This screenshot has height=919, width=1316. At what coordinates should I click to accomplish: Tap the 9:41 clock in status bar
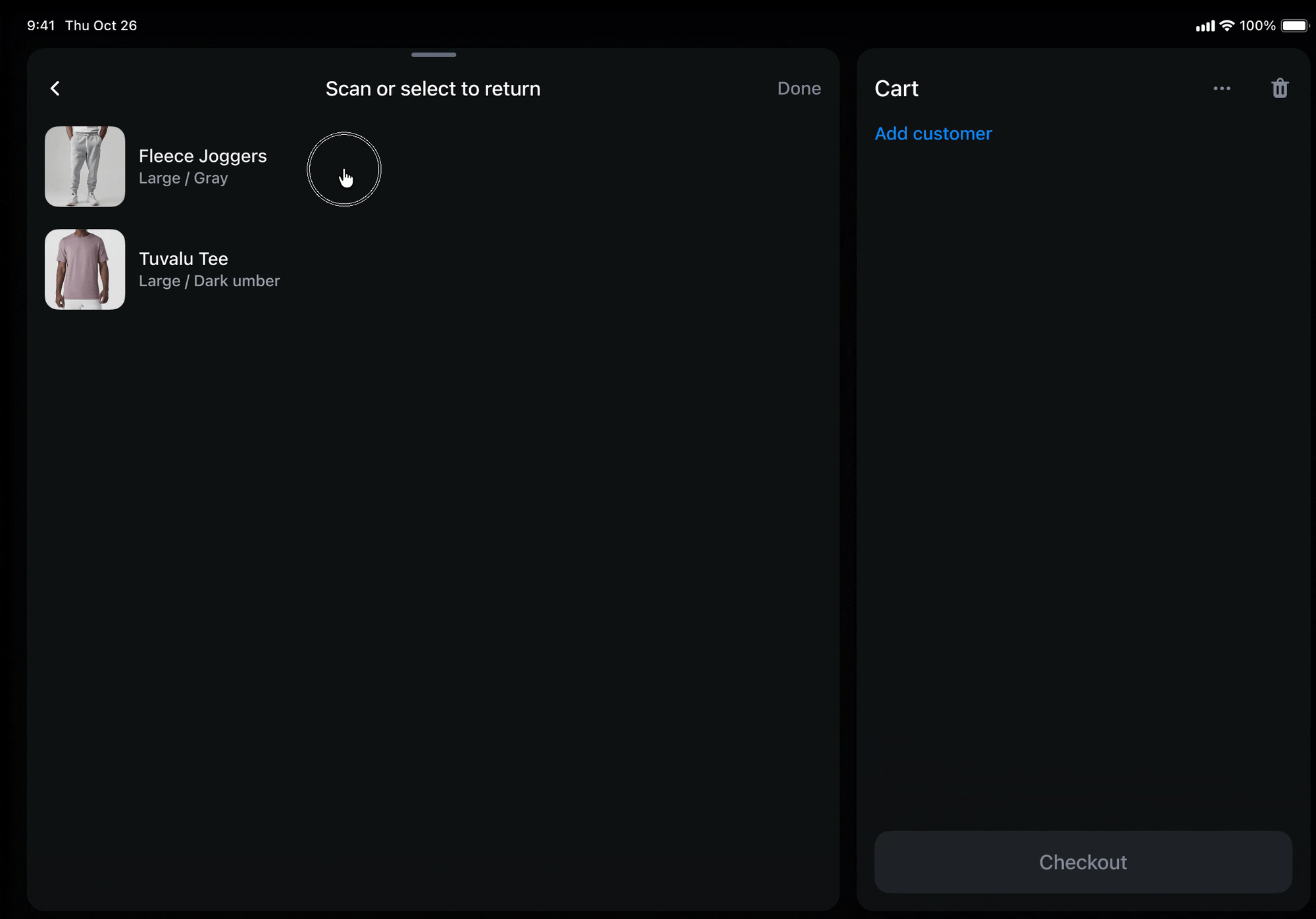click(41, 26)
